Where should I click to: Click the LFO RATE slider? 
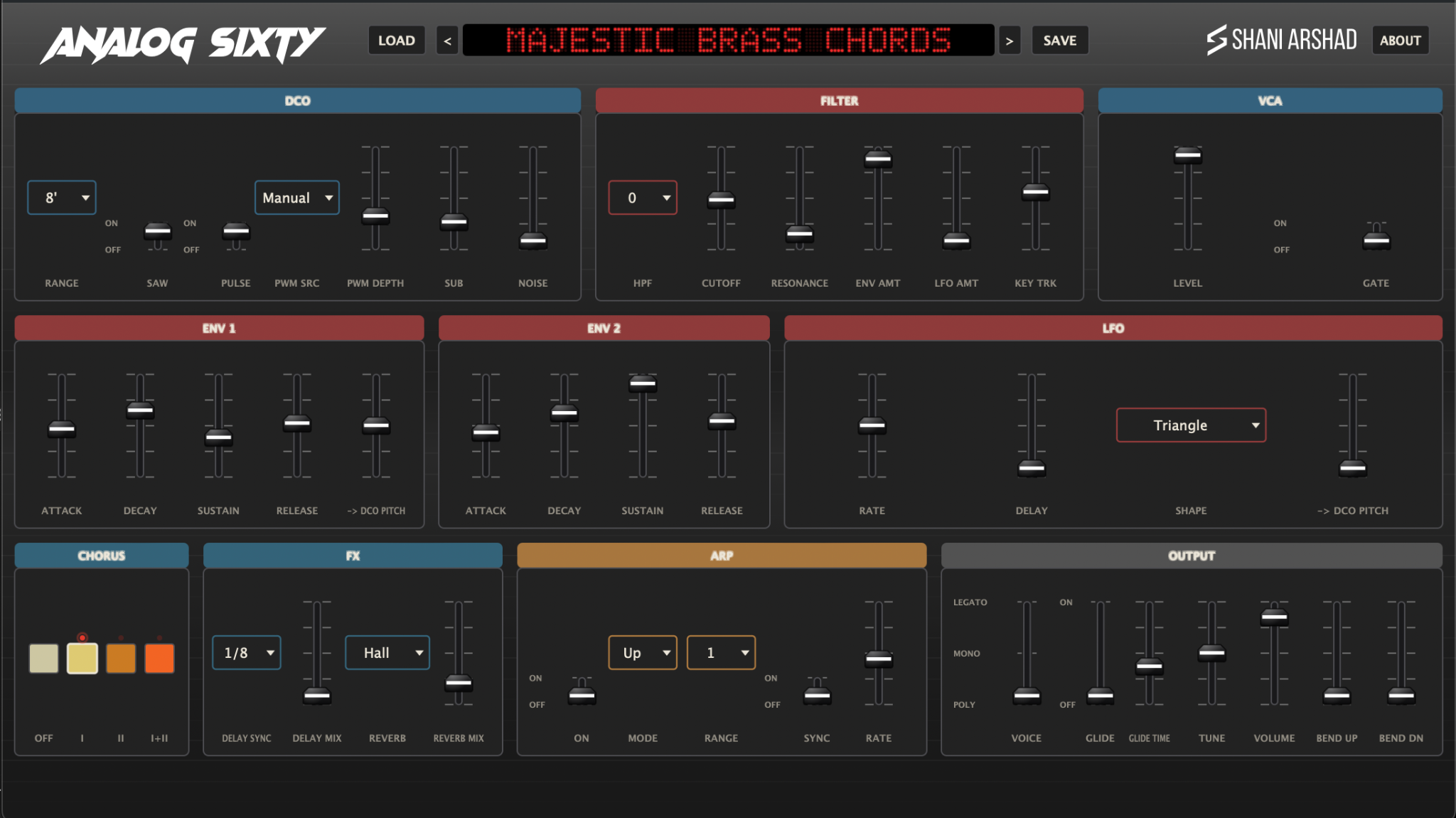(872, 427)
